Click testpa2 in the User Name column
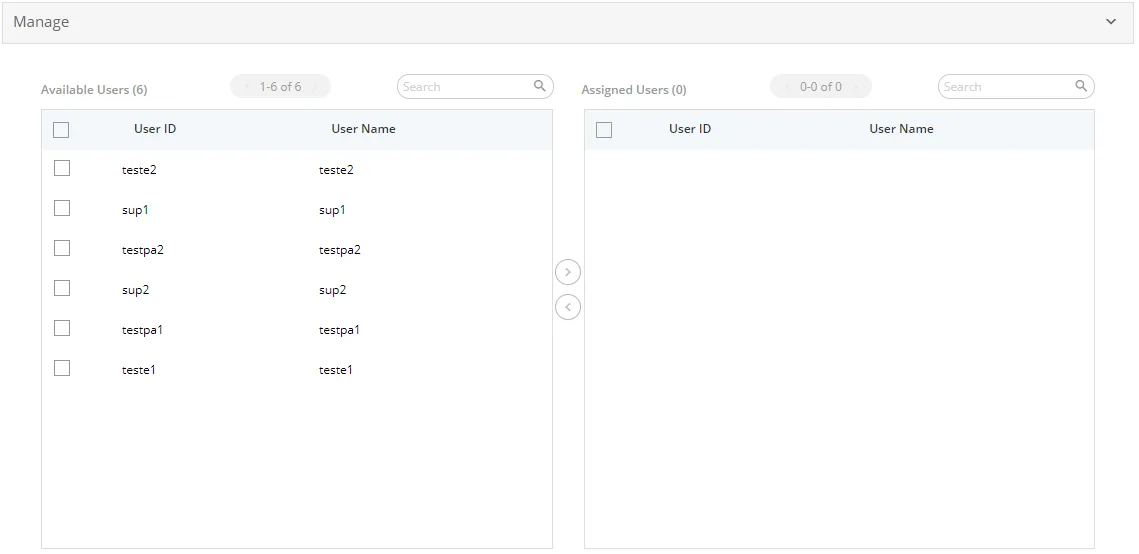Screen dimensions: 1139x554 (x=340, y=250)
